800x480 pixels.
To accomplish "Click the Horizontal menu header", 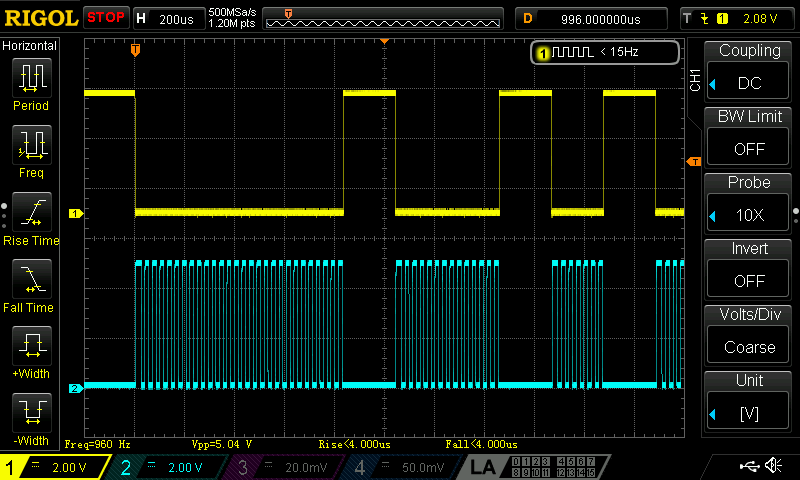I will 30,46.
